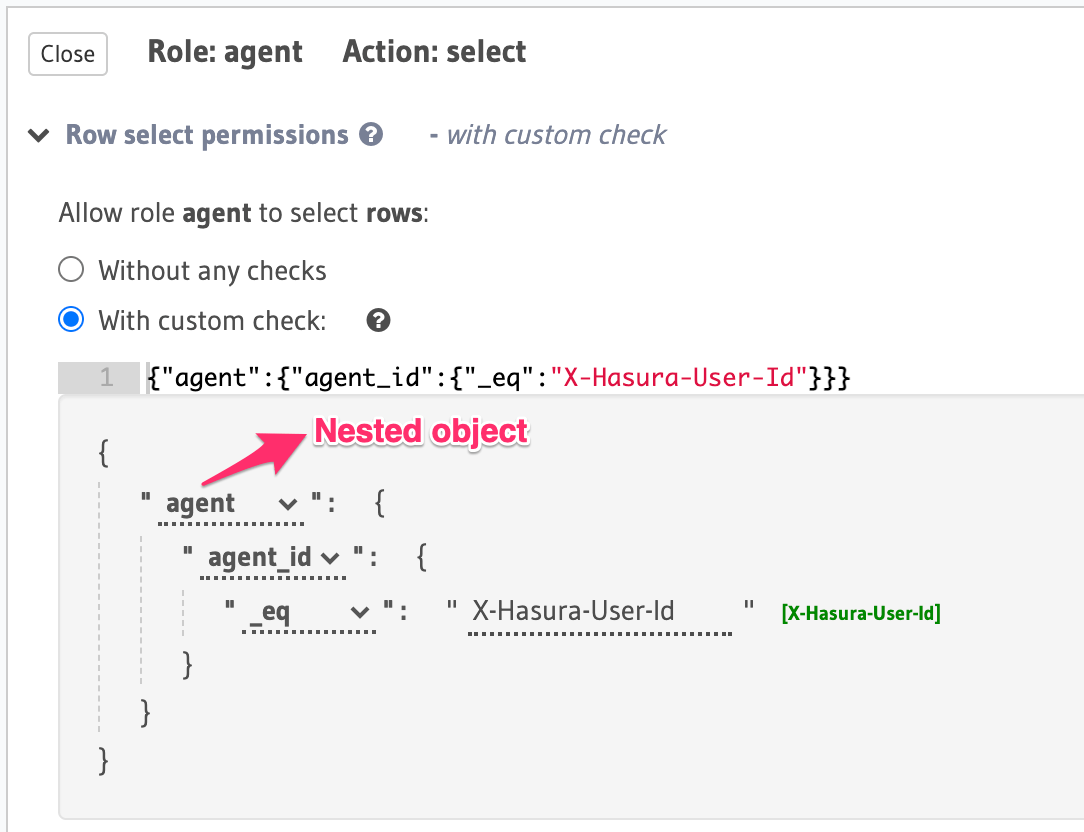This screenshot has width=1084, height=832.
Task: Click the Role: agent heading
Action: click(x=225, y=52)
